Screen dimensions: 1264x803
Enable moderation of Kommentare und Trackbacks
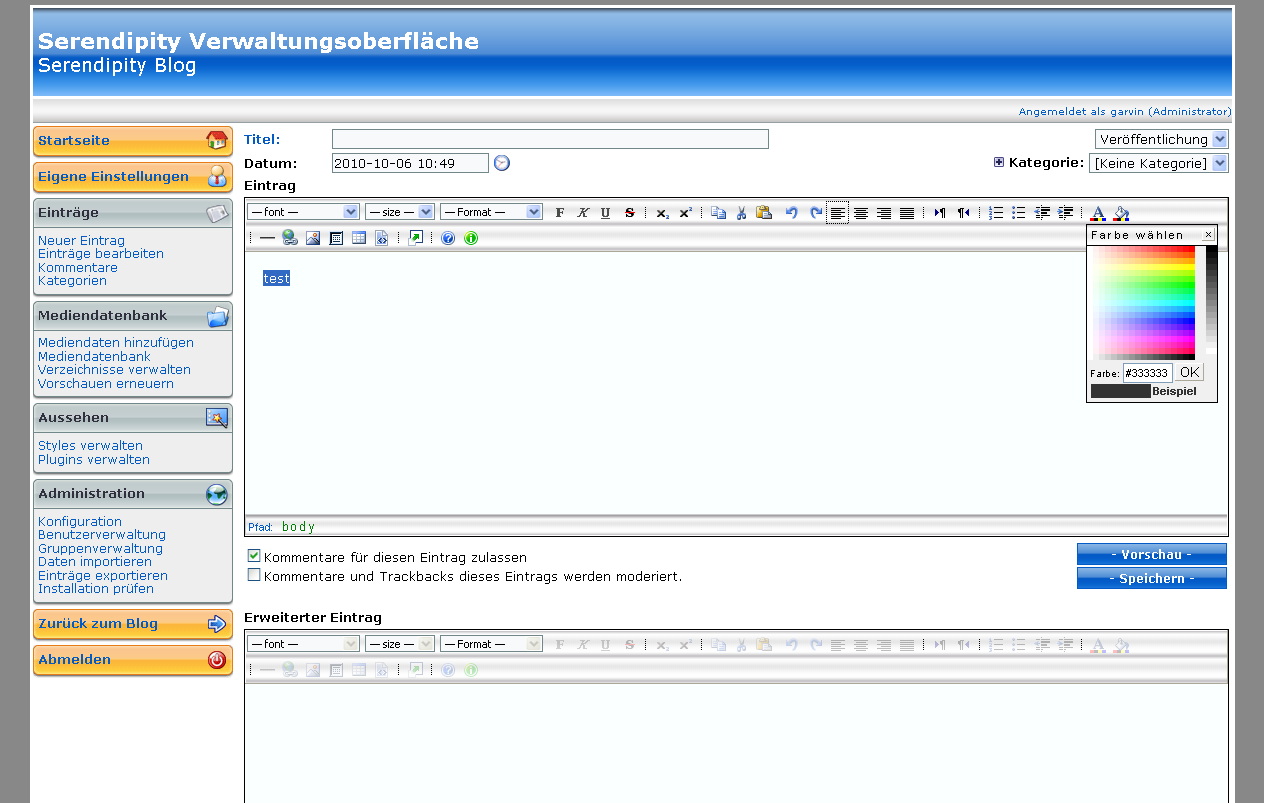point(254,574)
